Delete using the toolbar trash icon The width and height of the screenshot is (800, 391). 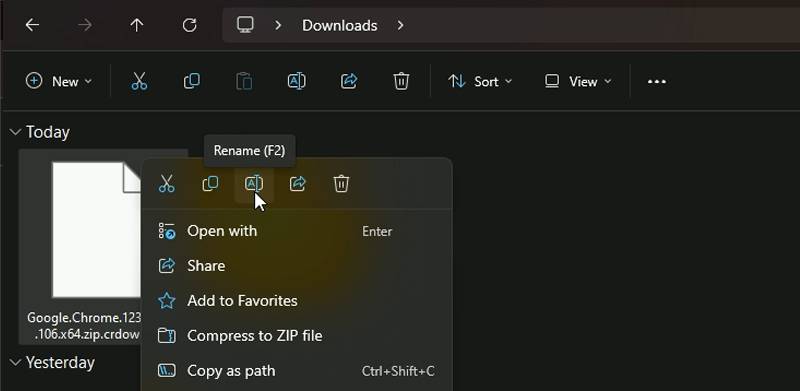pos(402,81)
